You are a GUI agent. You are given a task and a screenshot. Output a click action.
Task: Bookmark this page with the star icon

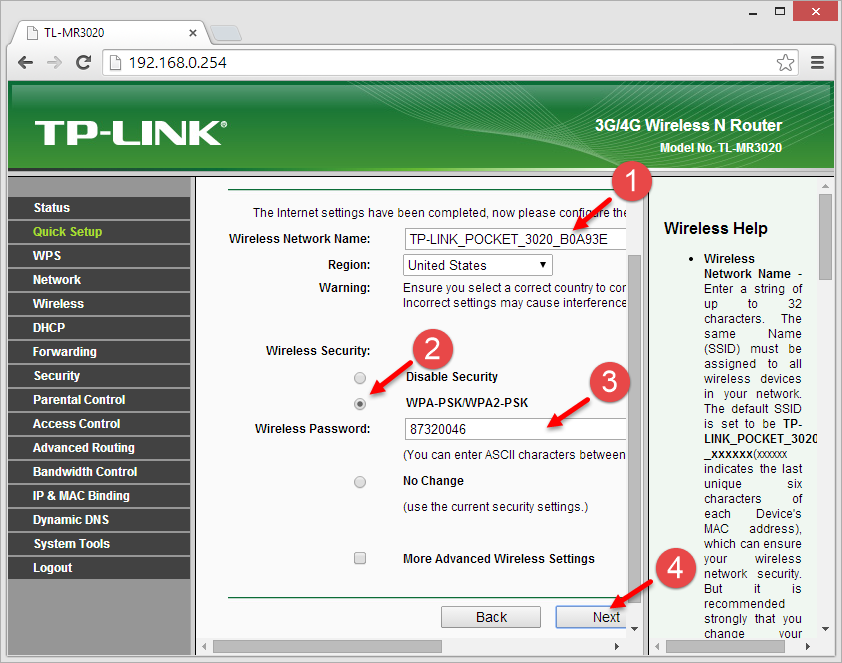(785, 63)
